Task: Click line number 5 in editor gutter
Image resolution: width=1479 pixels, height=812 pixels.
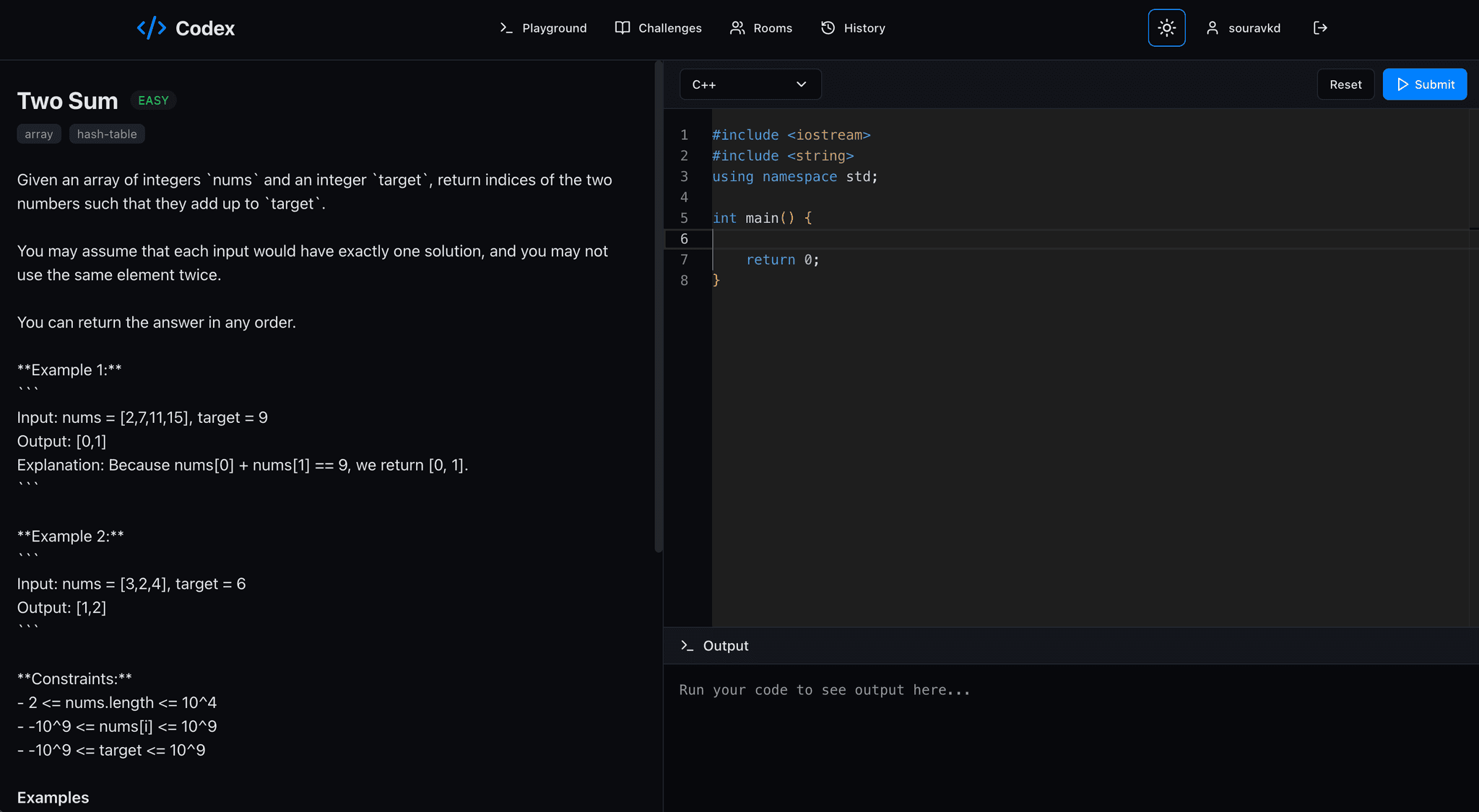Action: tap(684, 218)
